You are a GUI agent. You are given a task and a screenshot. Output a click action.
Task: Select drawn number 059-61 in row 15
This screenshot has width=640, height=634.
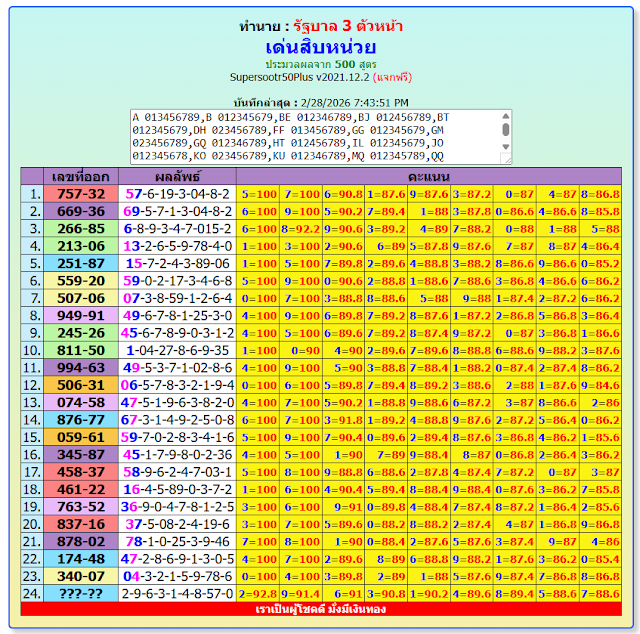pos(81,437)
